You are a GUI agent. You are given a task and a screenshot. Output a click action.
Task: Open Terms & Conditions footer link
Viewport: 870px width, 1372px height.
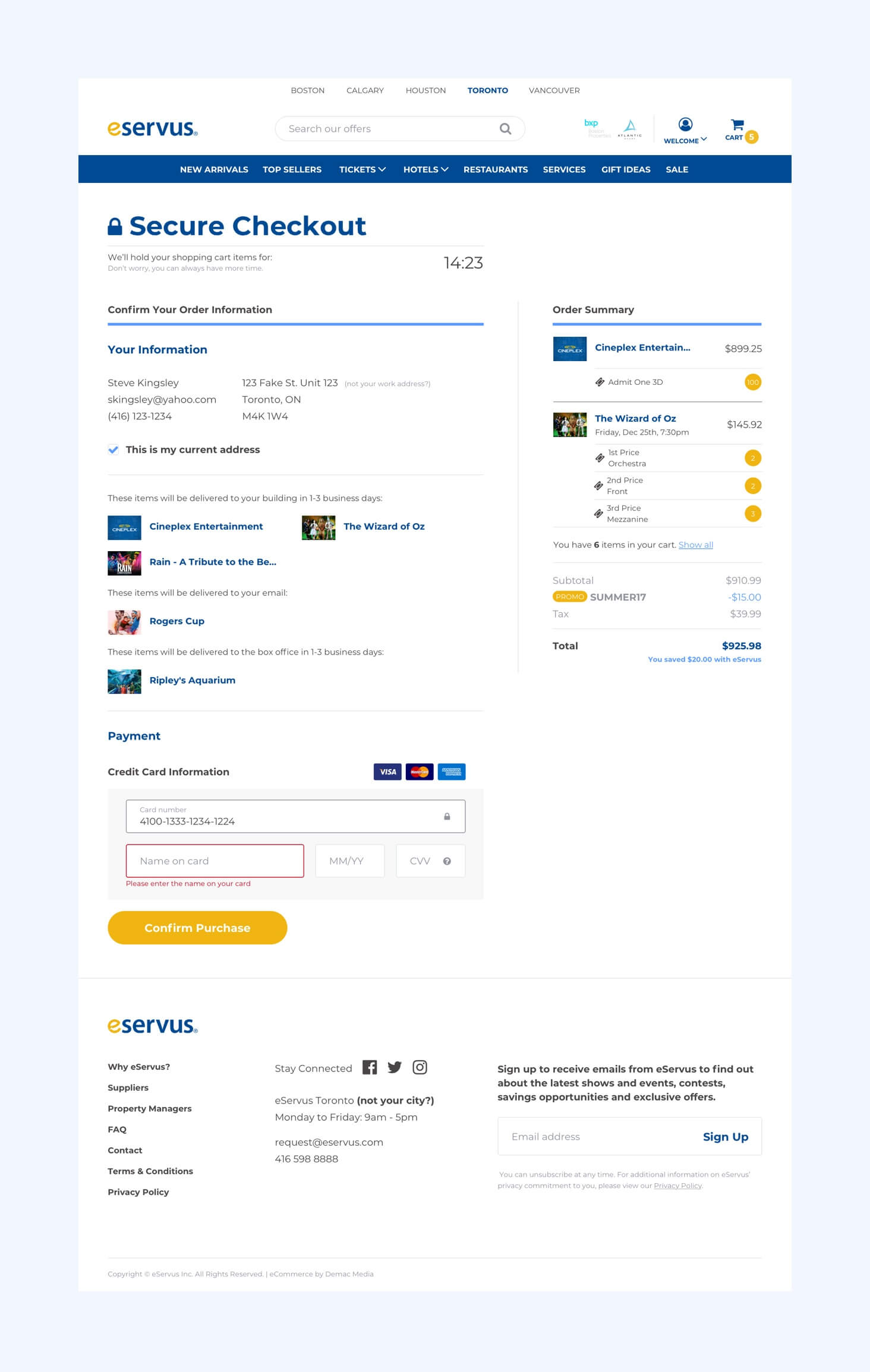tap(150, 1171)
